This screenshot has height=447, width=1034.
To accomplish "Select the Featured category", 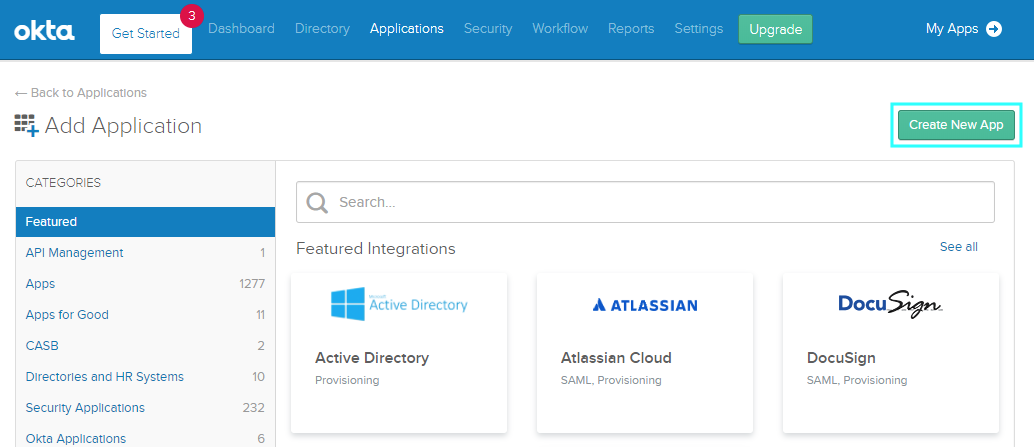I will (145, 222).
